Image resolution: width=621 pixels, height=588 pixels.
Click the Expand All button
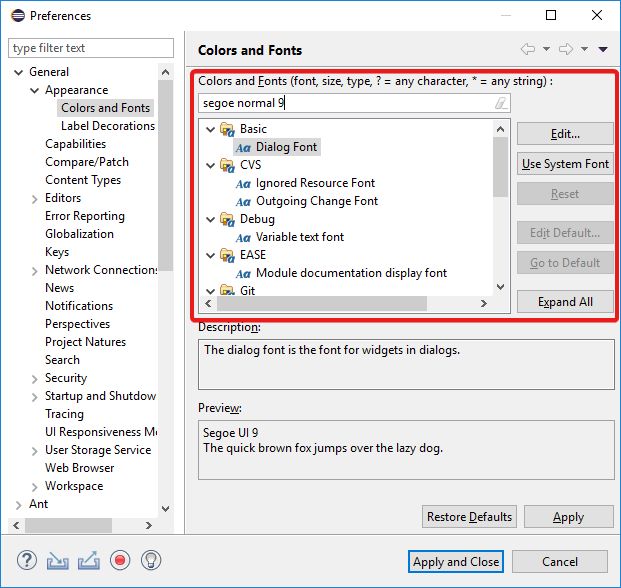[565, 302]
